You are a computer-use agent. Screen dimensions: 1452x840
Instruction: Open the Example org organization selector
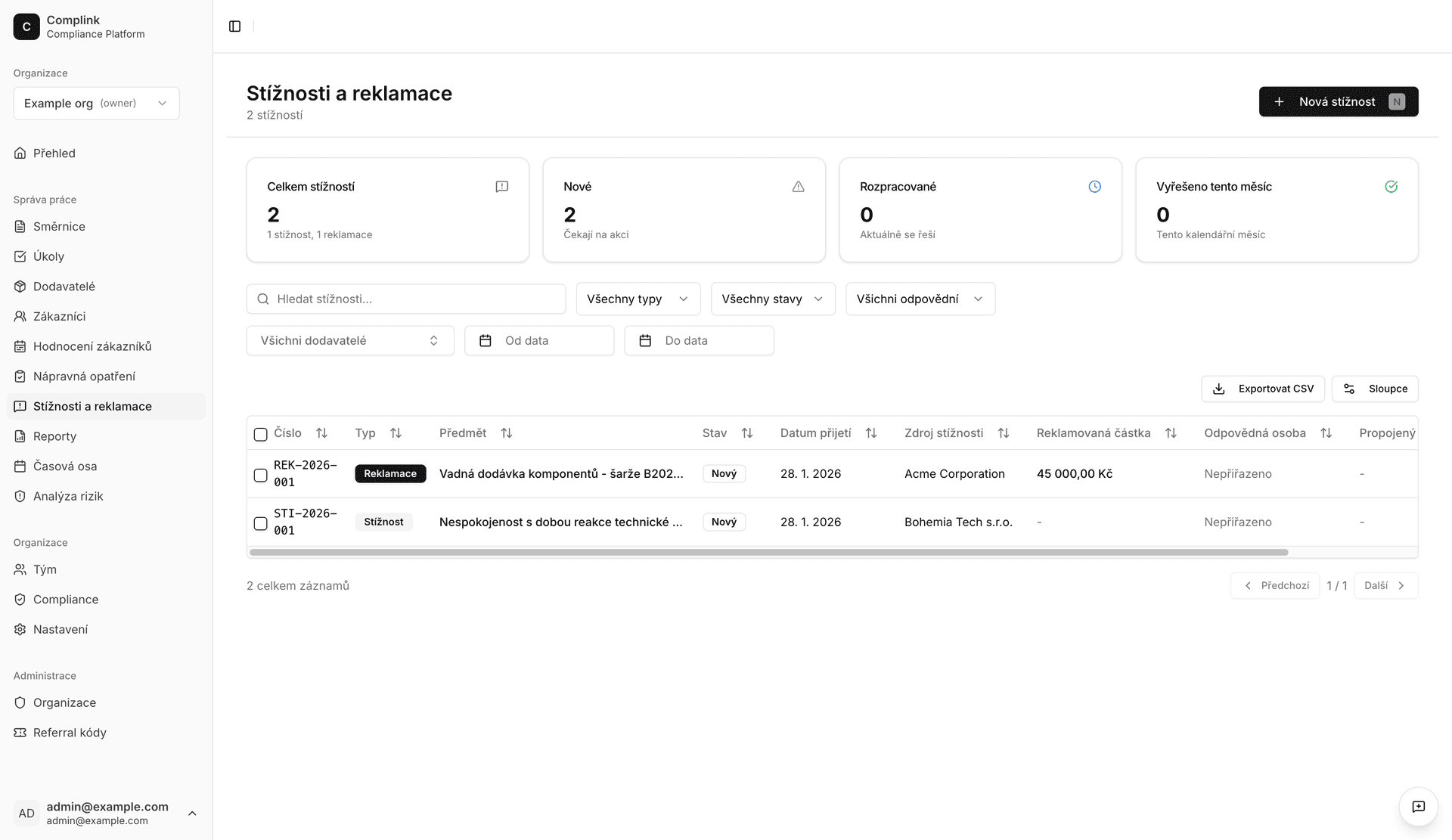[x=96, y=104]
